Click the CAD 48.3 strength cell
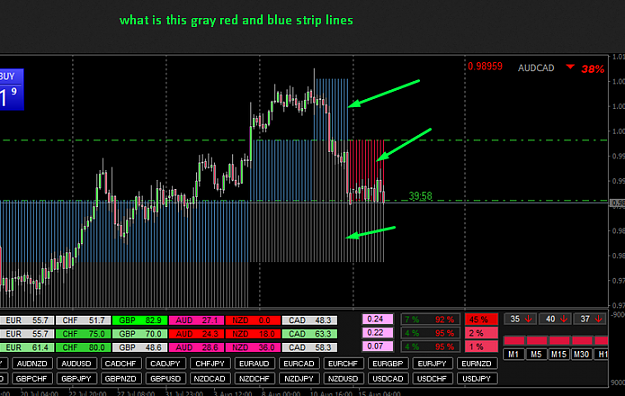This screenshot has width=625, height=396. pyautogui.click(x=309, y=320)
